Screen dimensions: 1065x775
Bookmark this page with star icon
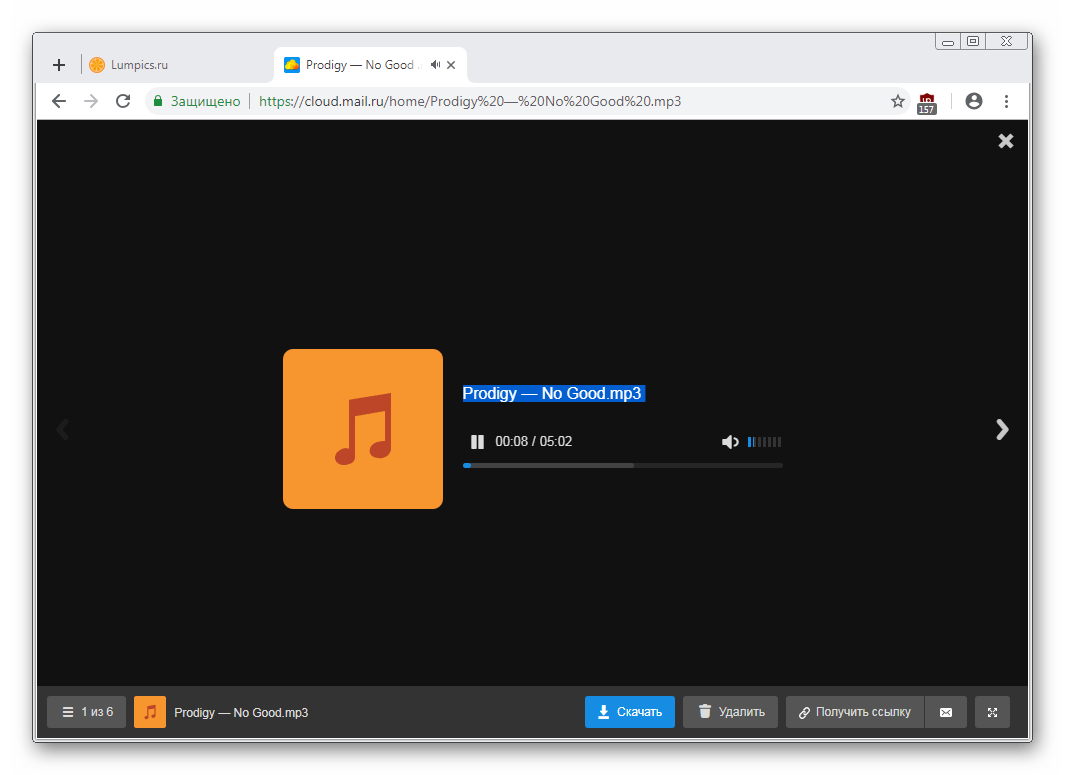897,101
